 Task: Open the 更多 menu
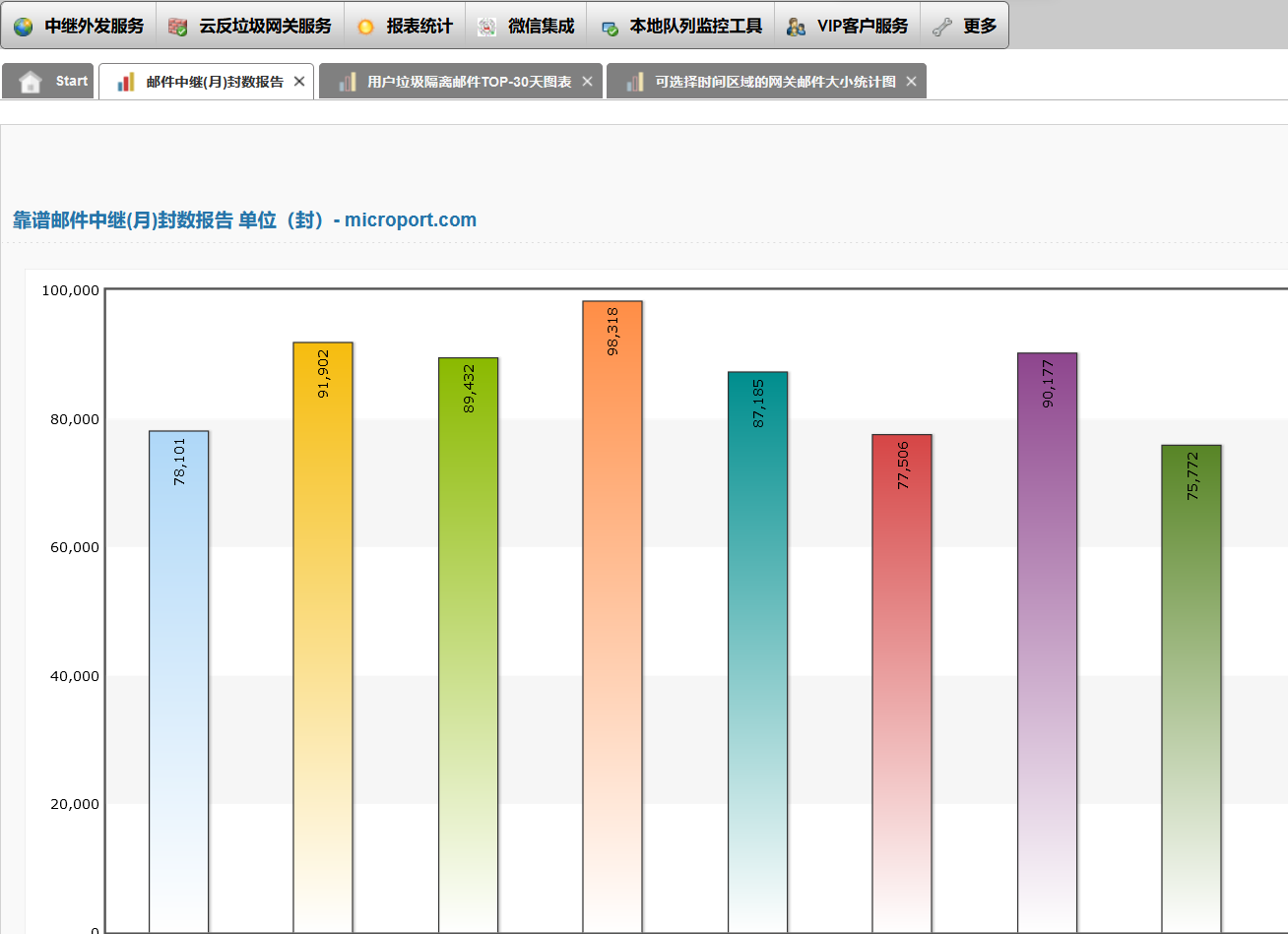tap(980, 27)
